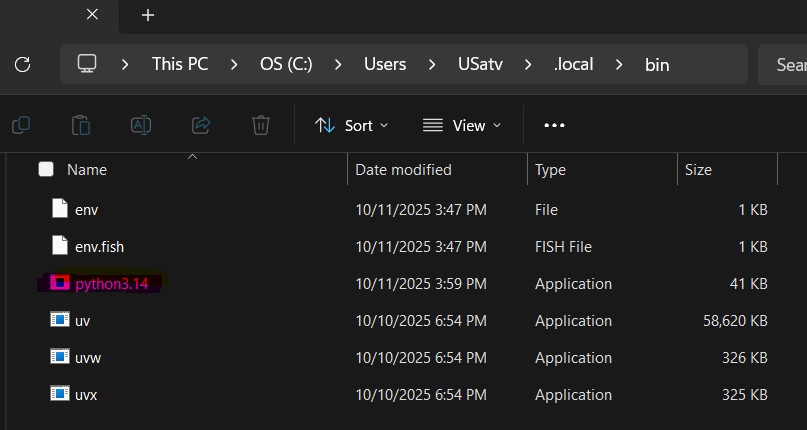Navigate to .local in the breadcrumb path
This screenshot has height=430, width=807.
[573, 64]
